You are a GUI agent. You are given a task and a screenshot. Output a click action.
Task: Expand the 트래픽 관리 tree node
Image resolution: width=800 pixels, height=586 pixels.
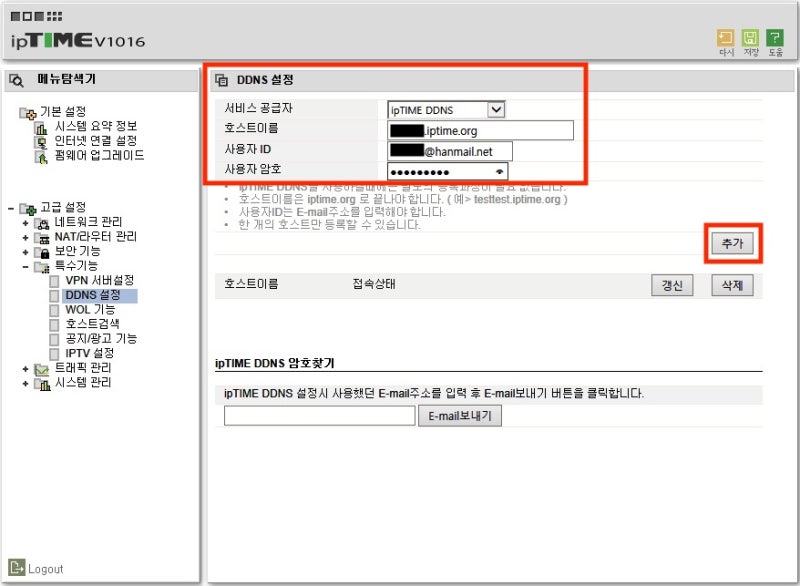[x=23, y=366]
